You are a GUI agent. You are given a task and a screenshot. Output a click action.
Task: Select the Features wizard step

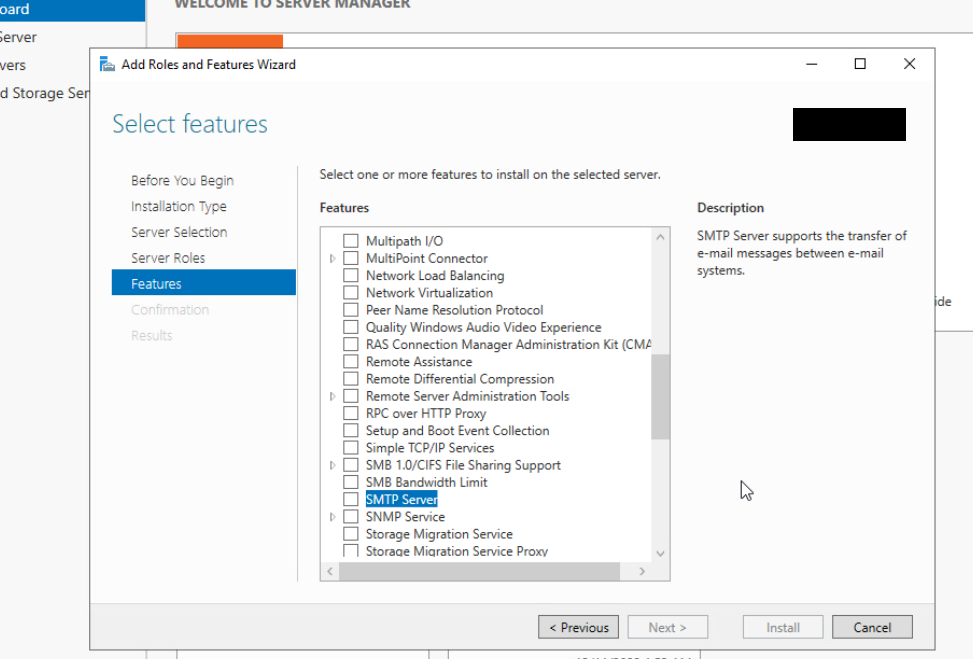(x=204, y=284)
